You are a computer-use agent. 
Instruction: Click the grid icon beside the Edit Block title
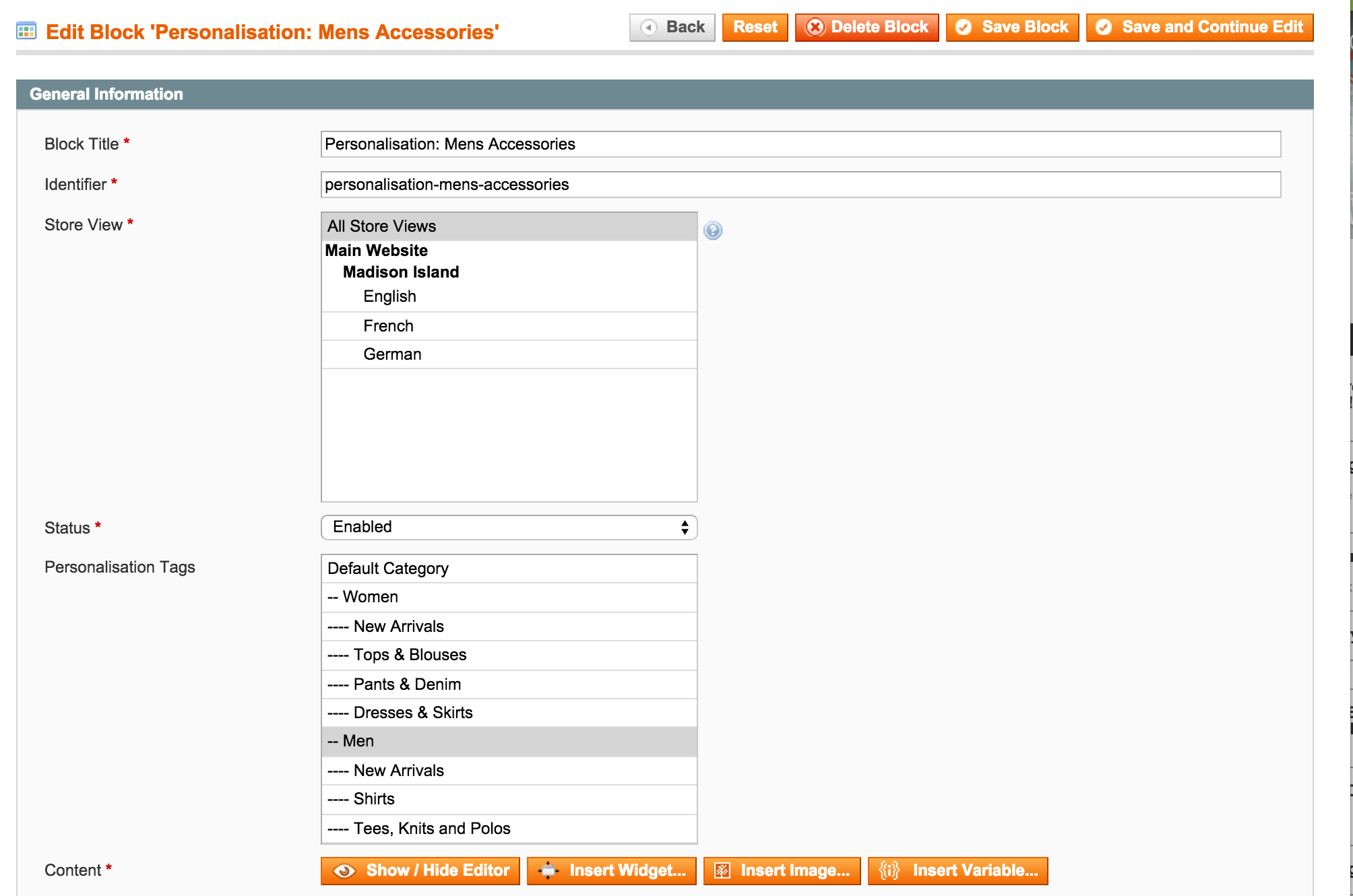(x=26, y=31)
